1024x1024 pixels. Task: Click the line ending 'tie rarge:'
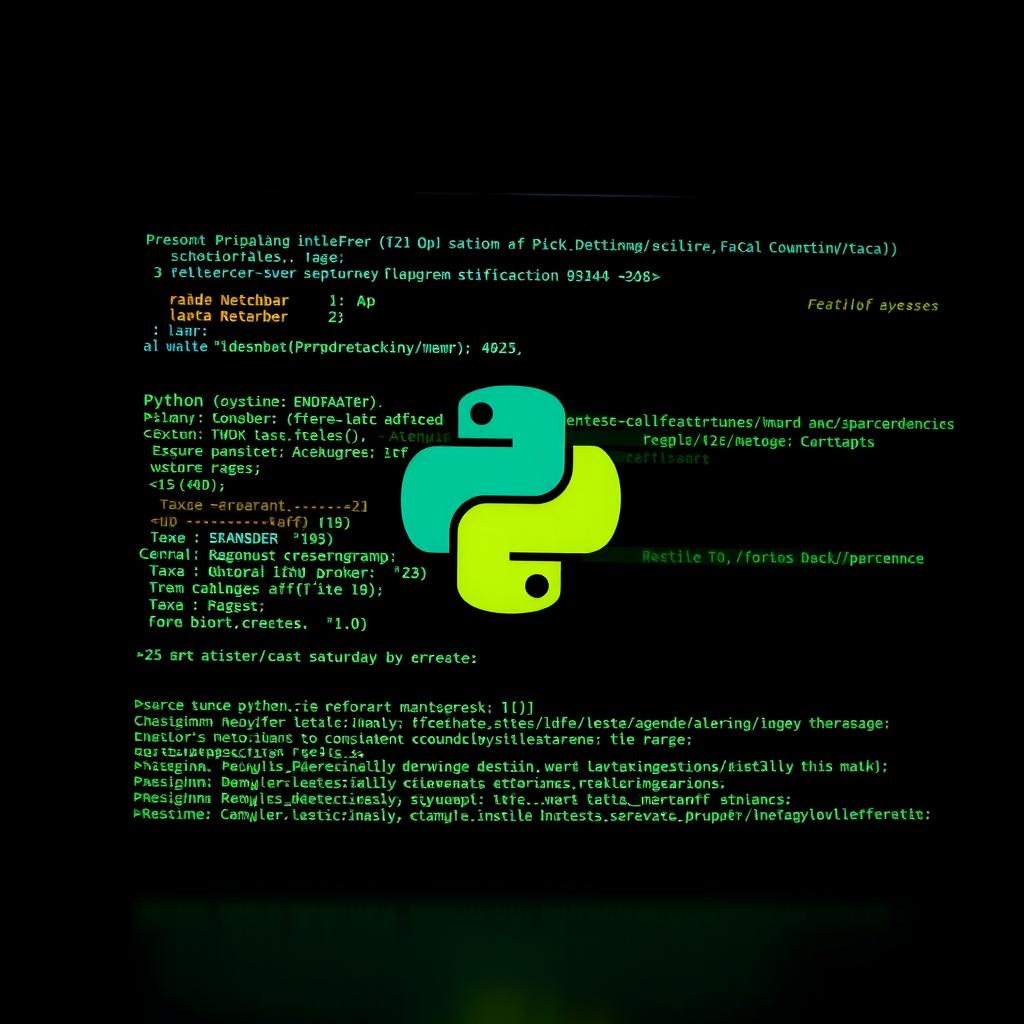(x=413, y=739)
